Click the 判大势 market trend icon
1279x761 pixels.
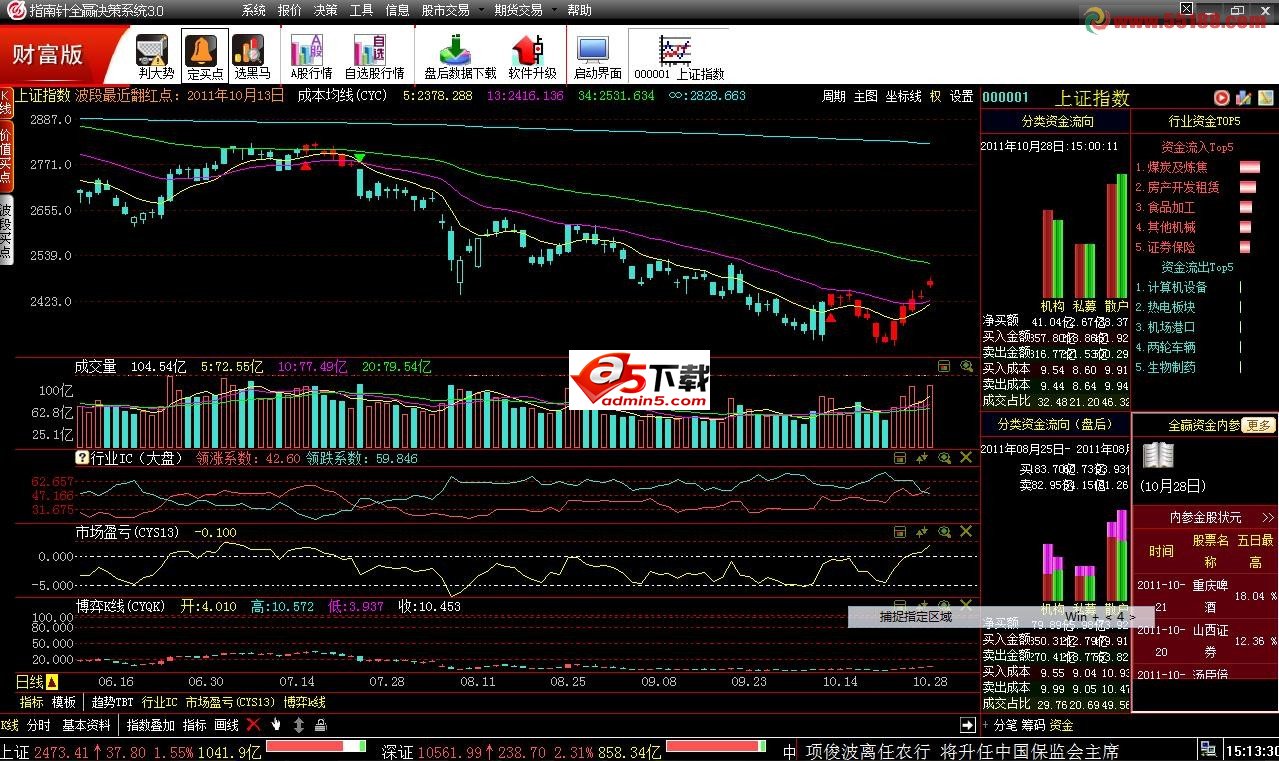(x=155, y=55)
